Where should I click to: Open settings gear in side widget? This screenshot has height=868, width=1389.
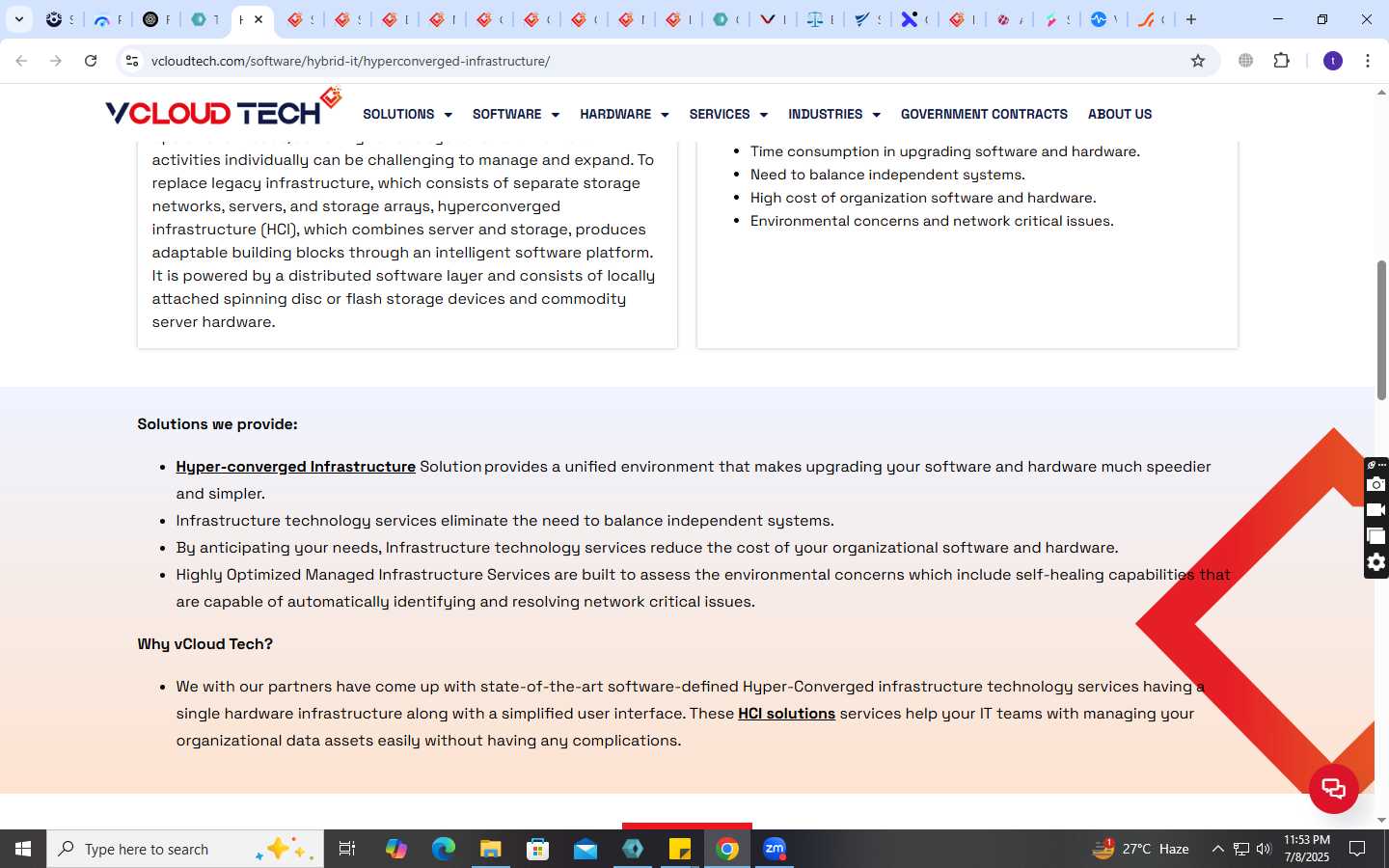1376,562
